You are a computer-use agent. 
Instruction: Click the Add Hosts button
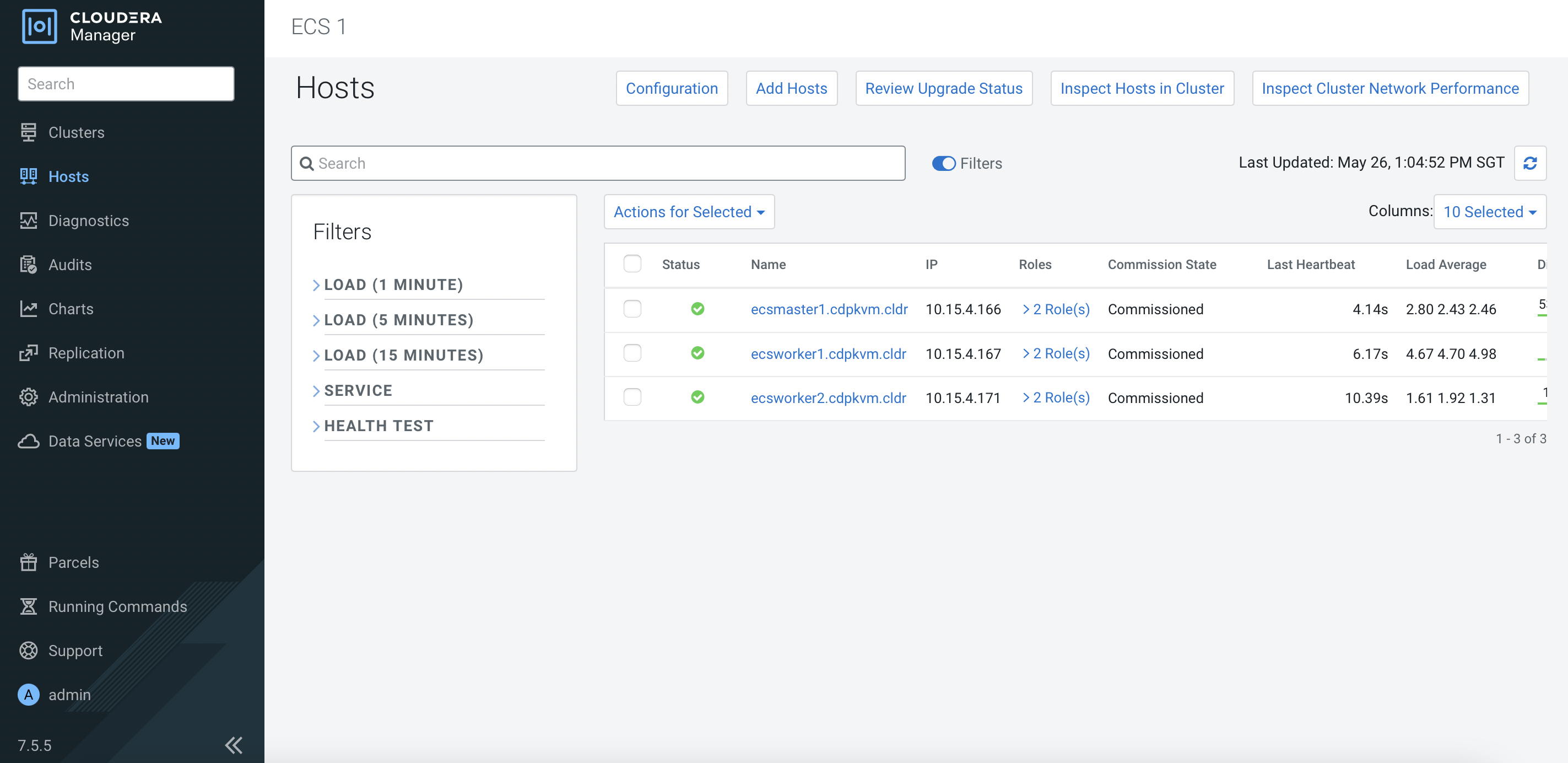click(x=791, y=88)
